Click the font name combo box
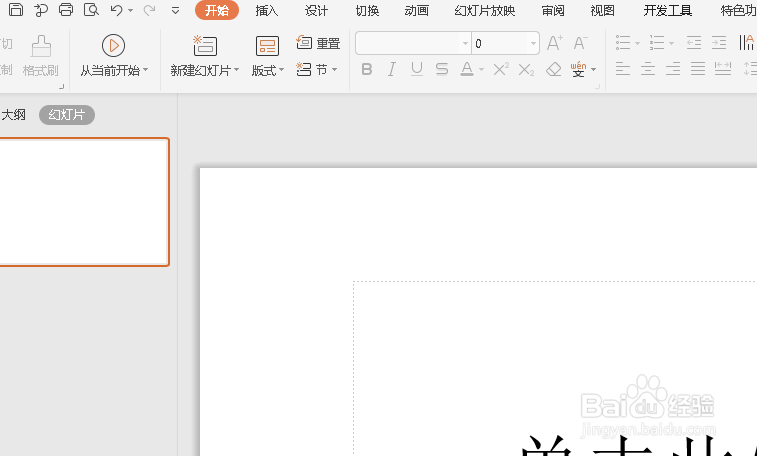Viewport: 757px width, 456px height. click(413, 43)
